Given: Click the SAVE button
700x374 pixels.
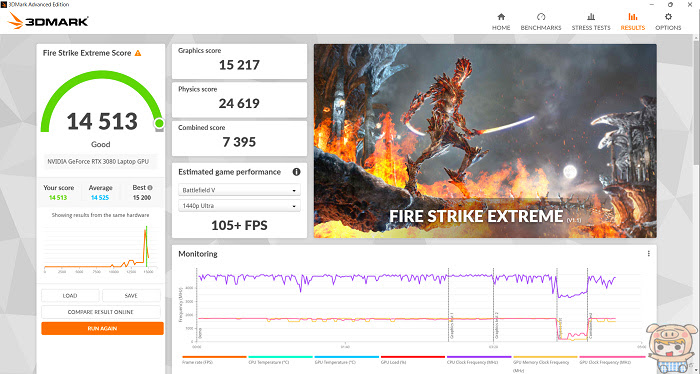Looking at the screenshot, I should click(131, 295).
